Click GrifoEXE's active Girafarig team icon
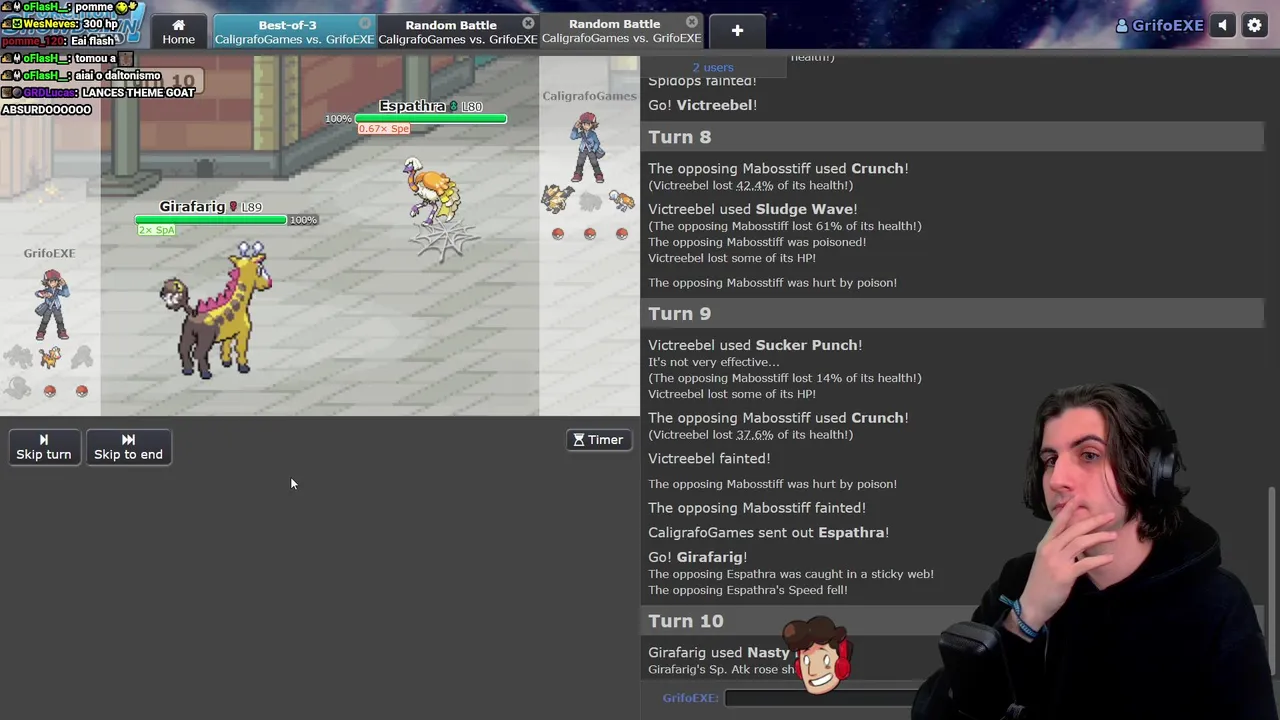Viewport: 1280px width, 720px height. (49, 356)
